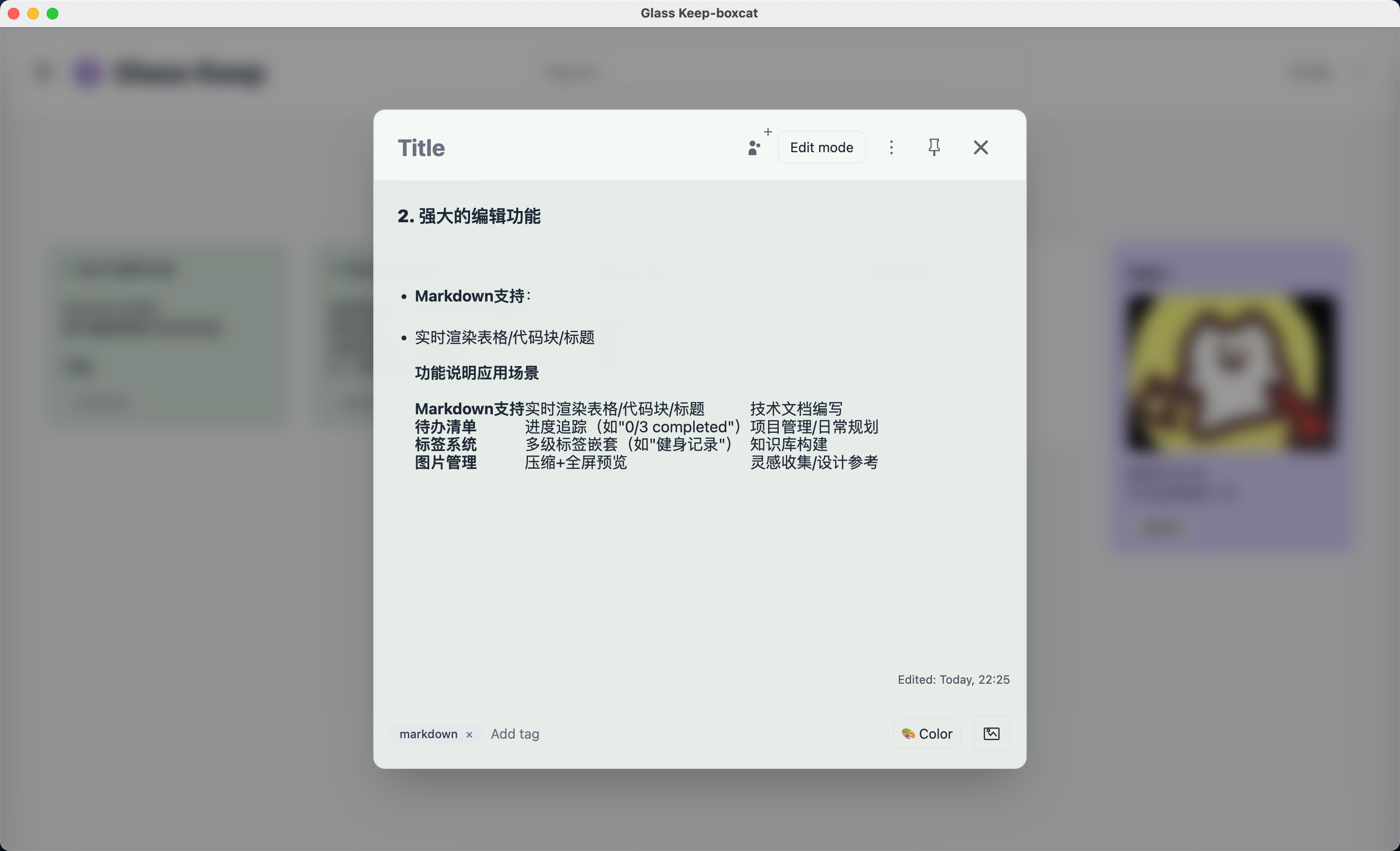Viewport: 1400px width, 851px height.
Task: Click the Edited: Today, 22:25 timestamp
Action: click(x=953, y=680)
